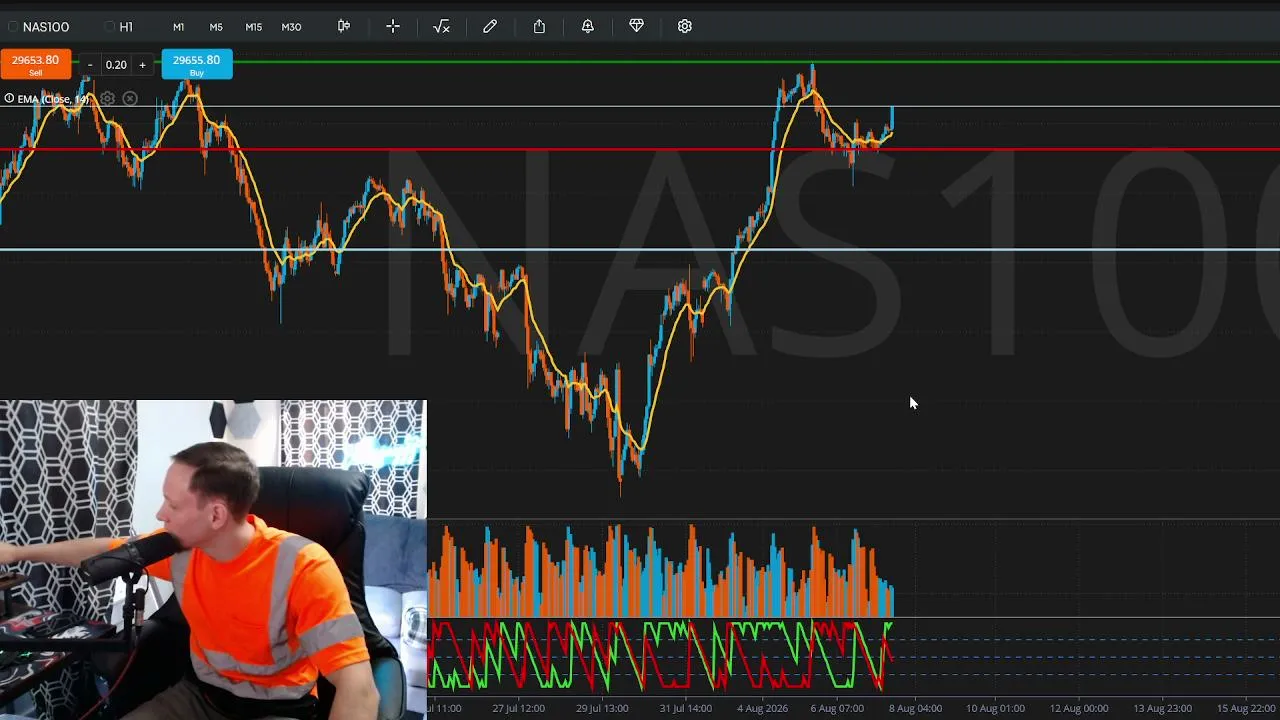Click the Sell button at 29653.80
The image size is (1280, 720).
(35, 65)
